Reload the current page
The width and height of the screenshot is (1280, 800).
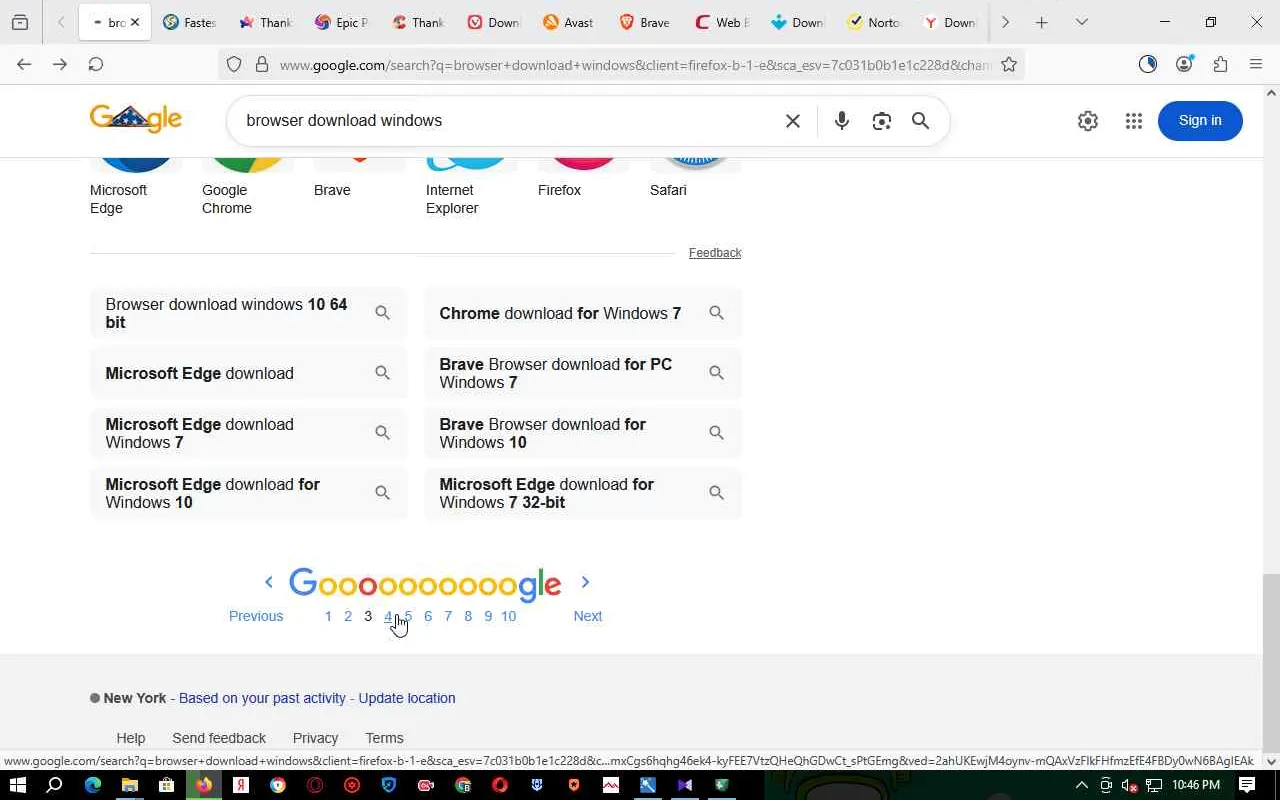tap(96, 64)
